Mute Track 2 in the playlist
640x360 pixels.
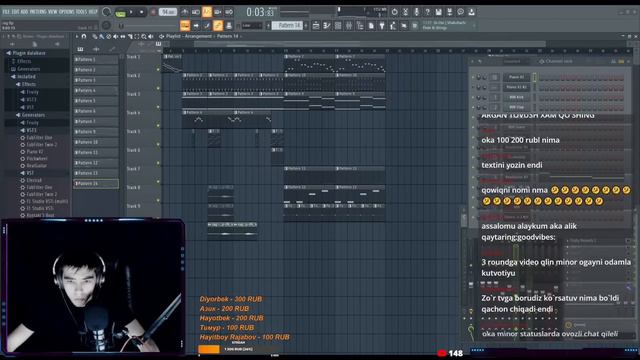click(158, 88)
